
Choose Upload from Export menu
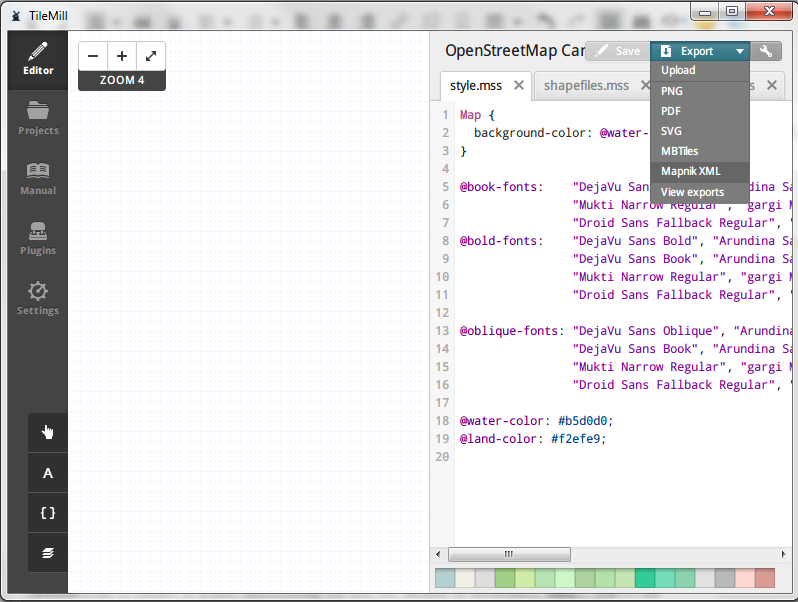700,70
